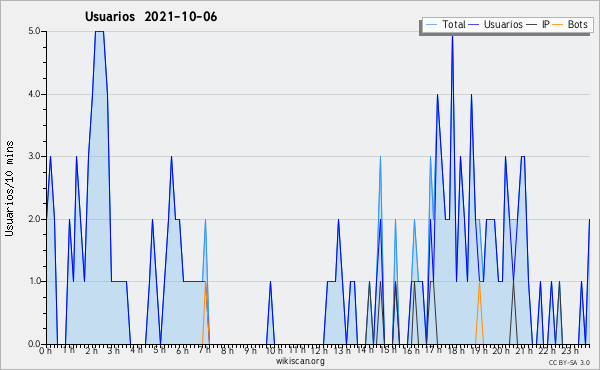Click the '0 h' x-axis label
Viewport: 600px width, 370px height.
pyautogui.click(x=46, y=351)
